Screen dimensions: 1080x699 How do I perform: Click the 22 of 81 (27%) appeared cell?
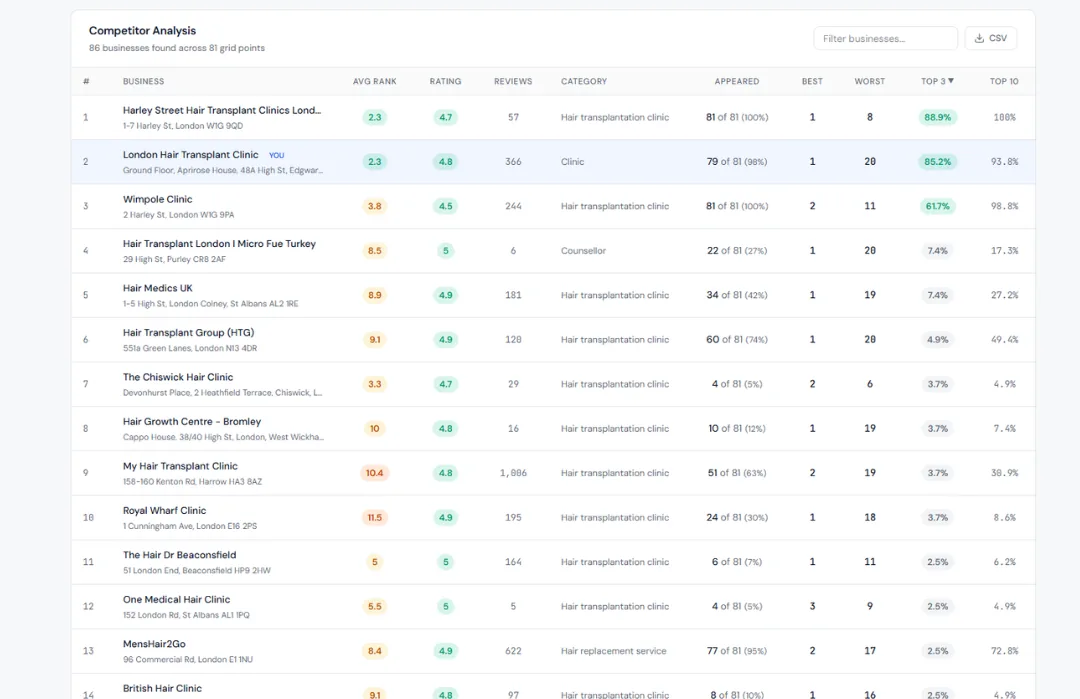(736, 251)
